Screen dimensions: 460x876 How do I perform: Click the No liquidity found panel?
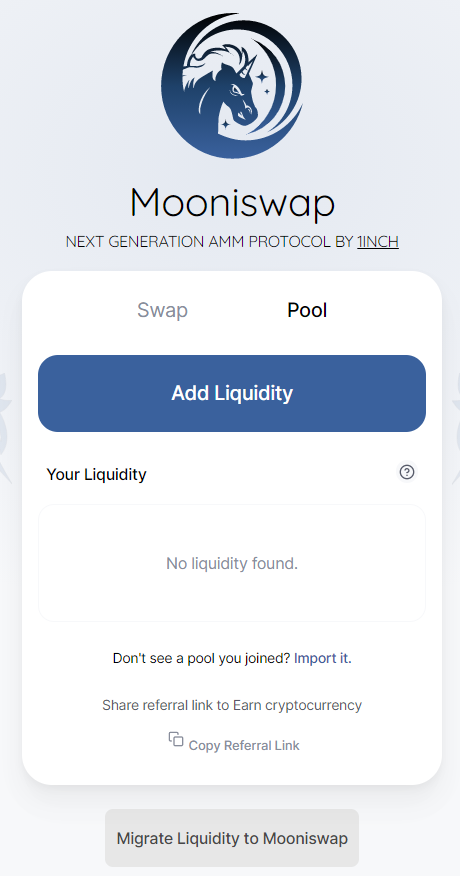[x=232, y=563]
